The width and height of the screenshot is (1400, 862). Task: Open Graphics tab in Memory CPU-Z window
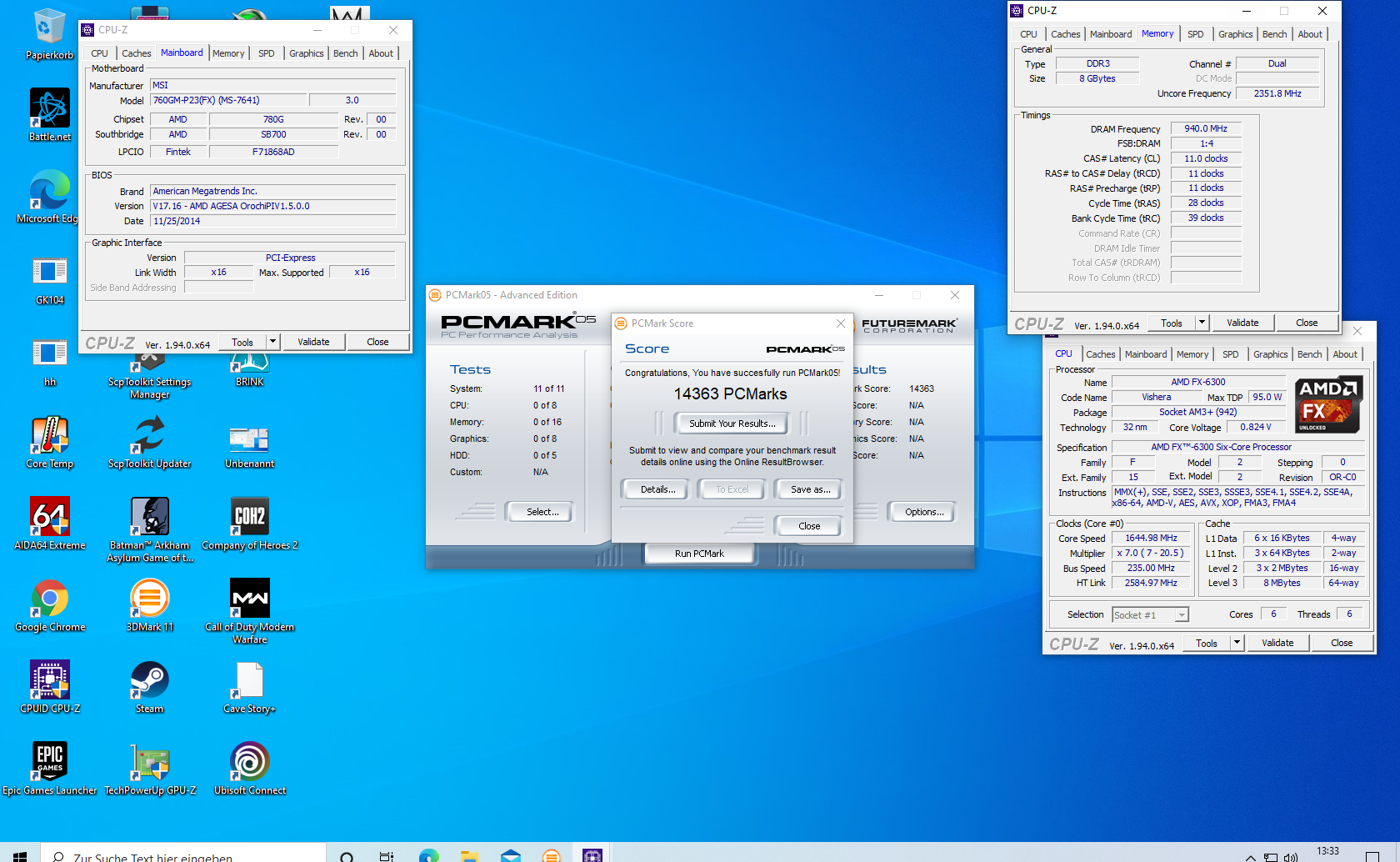click(x=1235, y=34)
